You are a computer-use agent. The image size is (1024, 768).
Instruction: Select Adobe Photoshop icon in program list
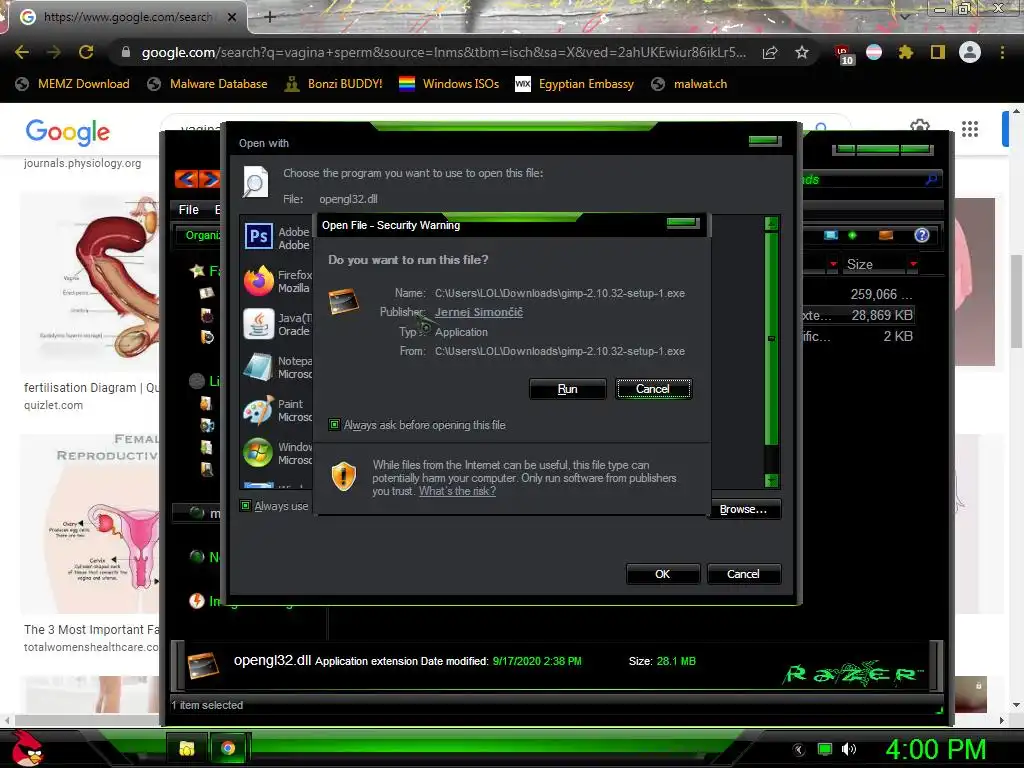point(259,236)
